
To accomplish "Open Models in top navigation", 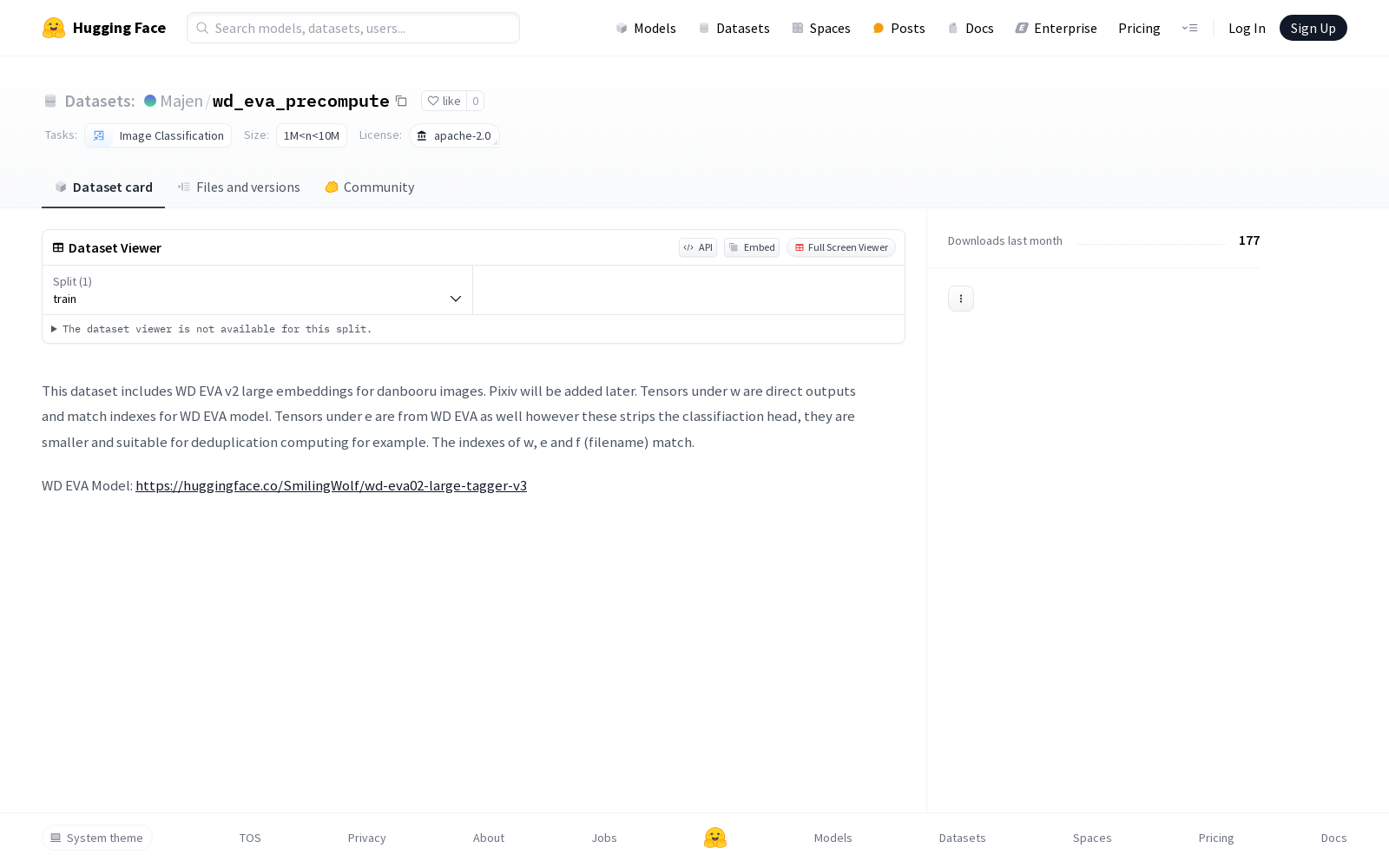I will [x=646, y=28].
